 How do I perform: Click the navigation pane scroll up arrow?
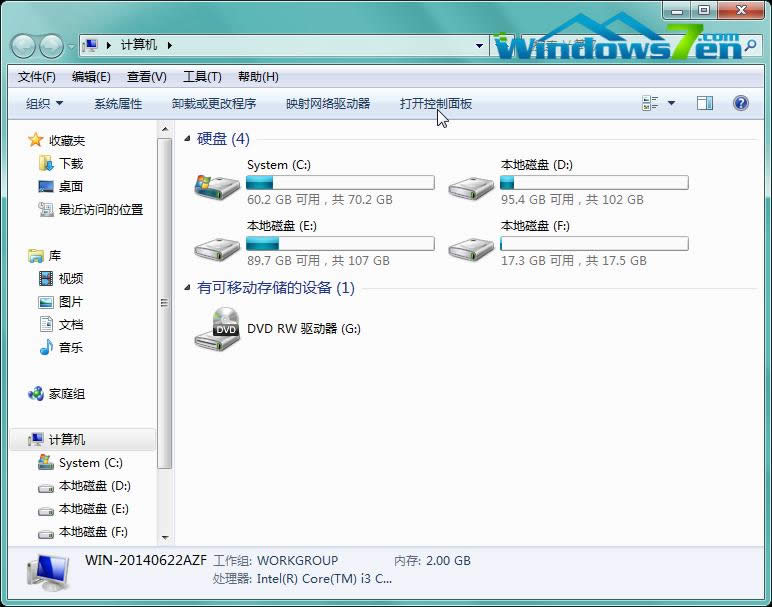point(165,129)
